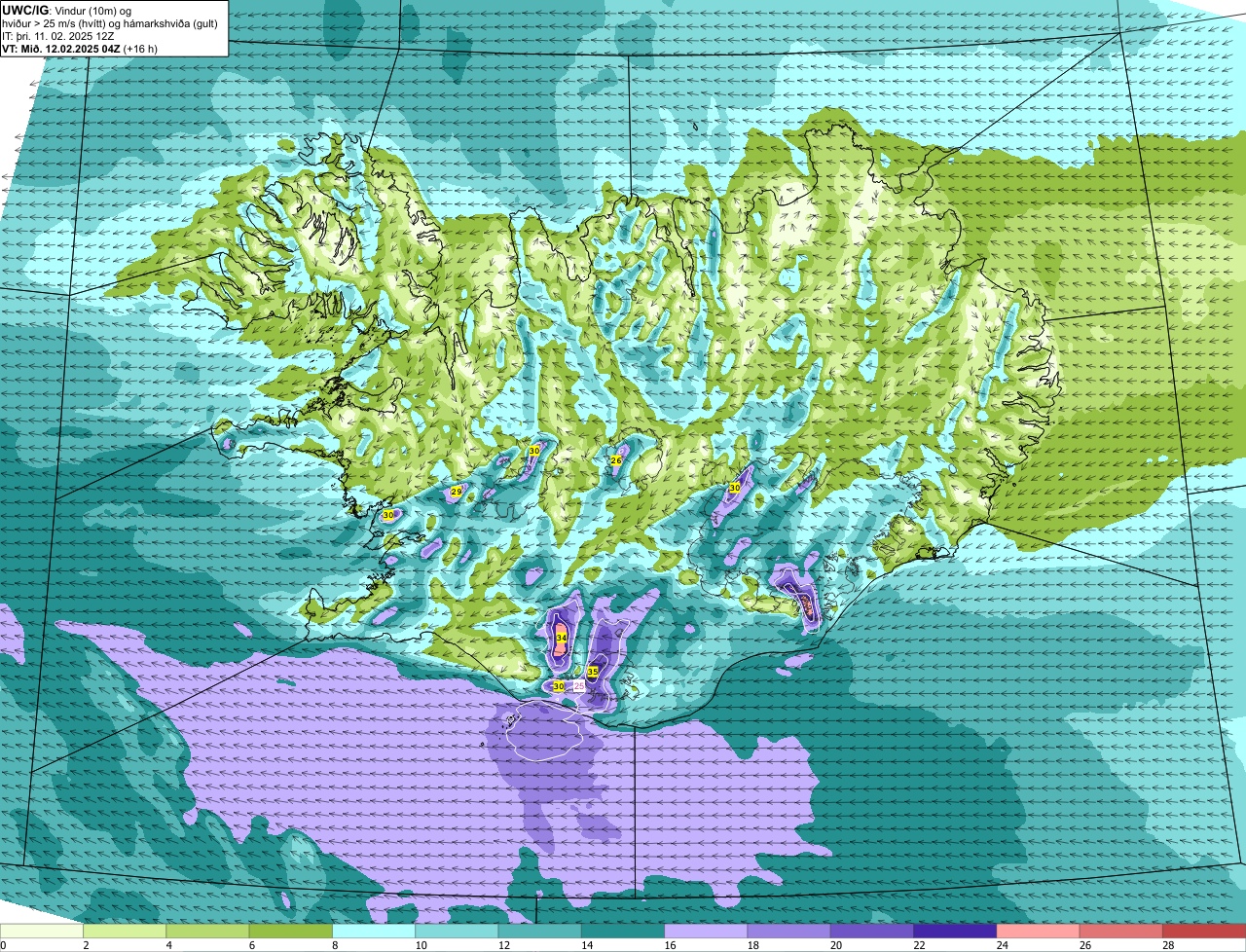Pick the 6–8 m/s olive green legend swatch
The image size is (1246, 952).
[291, 931]
